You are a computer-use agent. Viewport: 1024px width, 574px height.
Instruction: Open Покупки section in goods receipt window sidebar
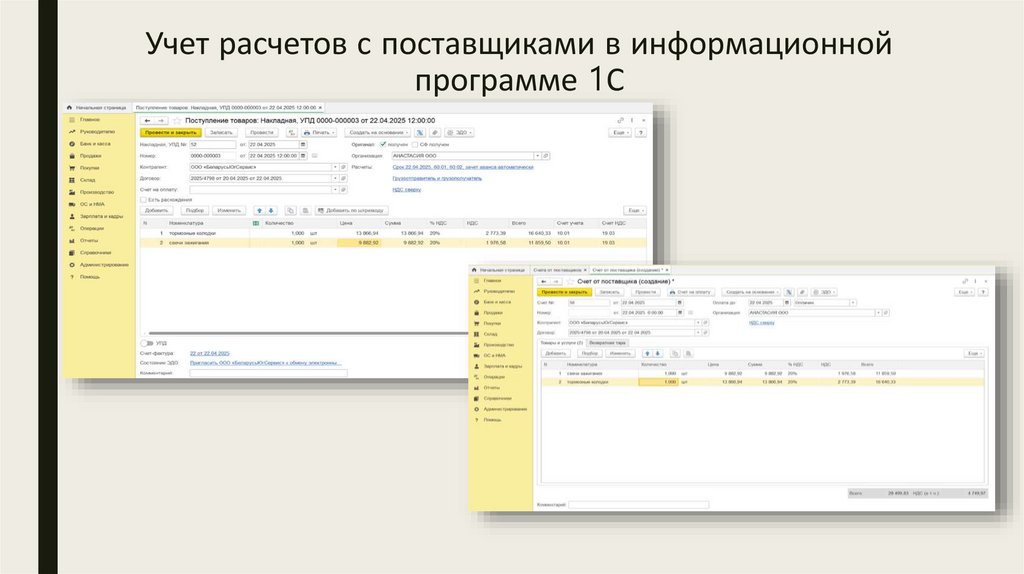point(85,168)
